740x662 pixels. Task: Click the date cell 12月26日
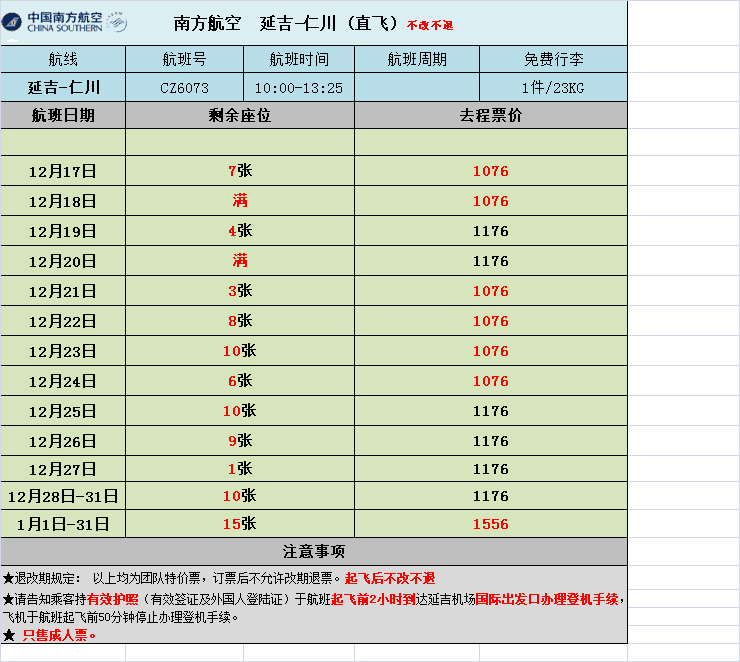63,441
